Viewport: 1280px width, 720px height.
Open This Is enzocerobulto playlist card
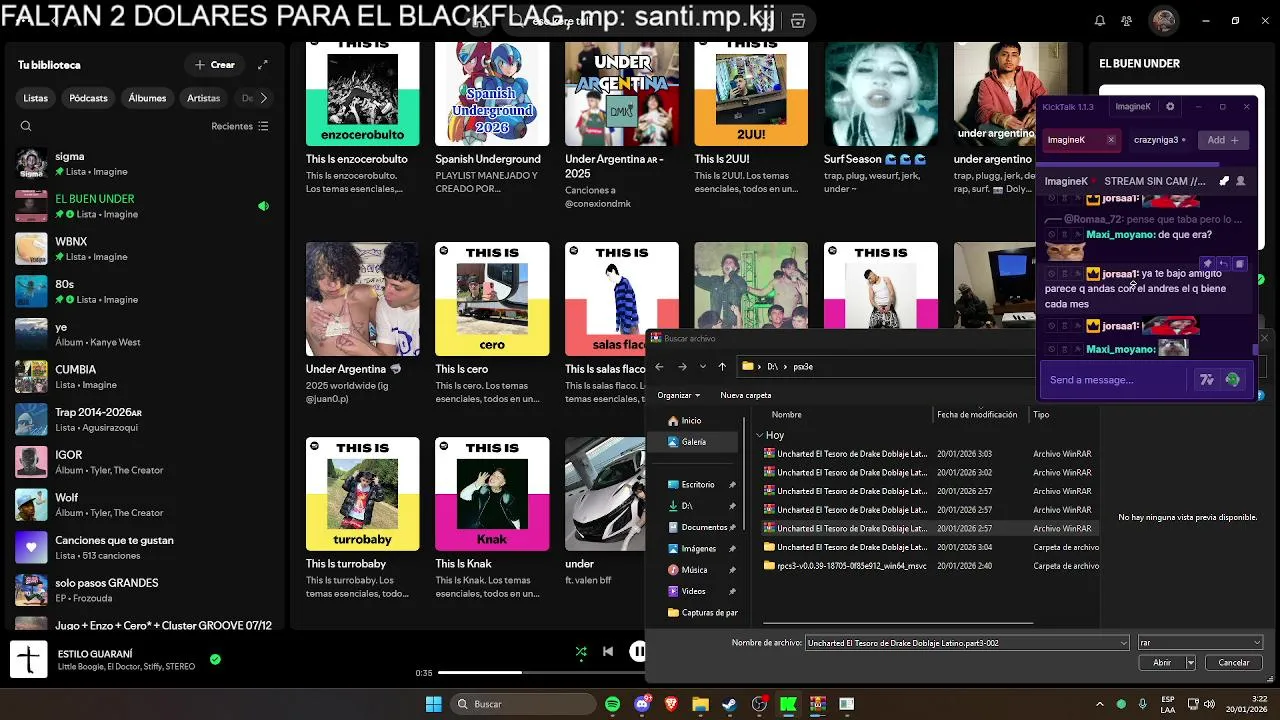(x=363, y=118)
